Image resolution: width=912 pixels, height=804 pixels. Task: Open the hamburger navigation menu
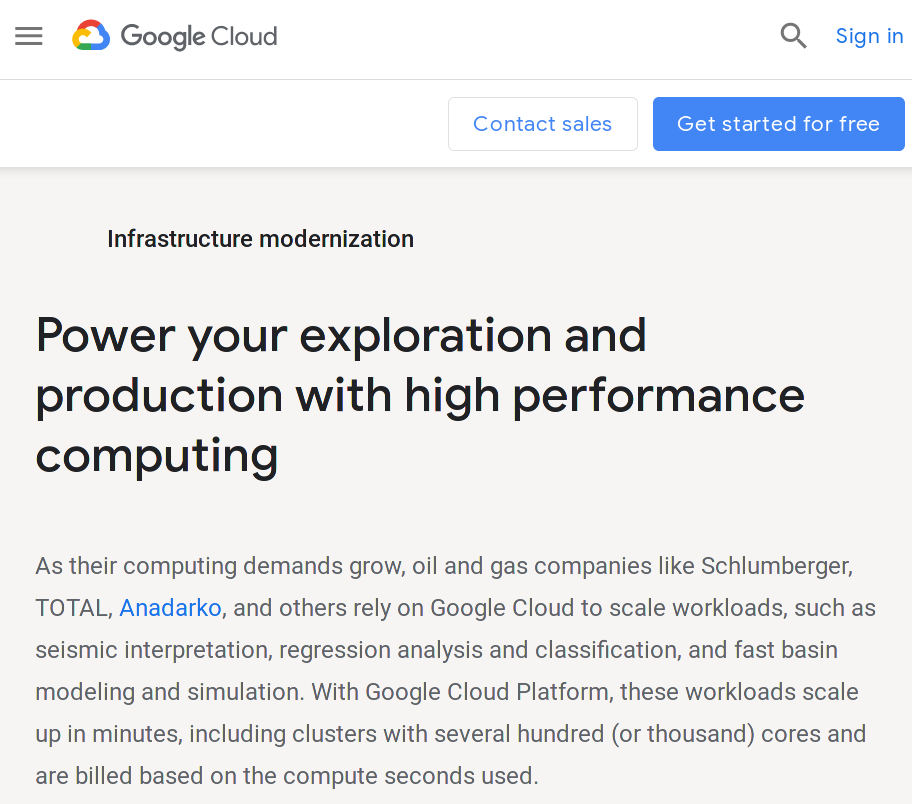29,37
